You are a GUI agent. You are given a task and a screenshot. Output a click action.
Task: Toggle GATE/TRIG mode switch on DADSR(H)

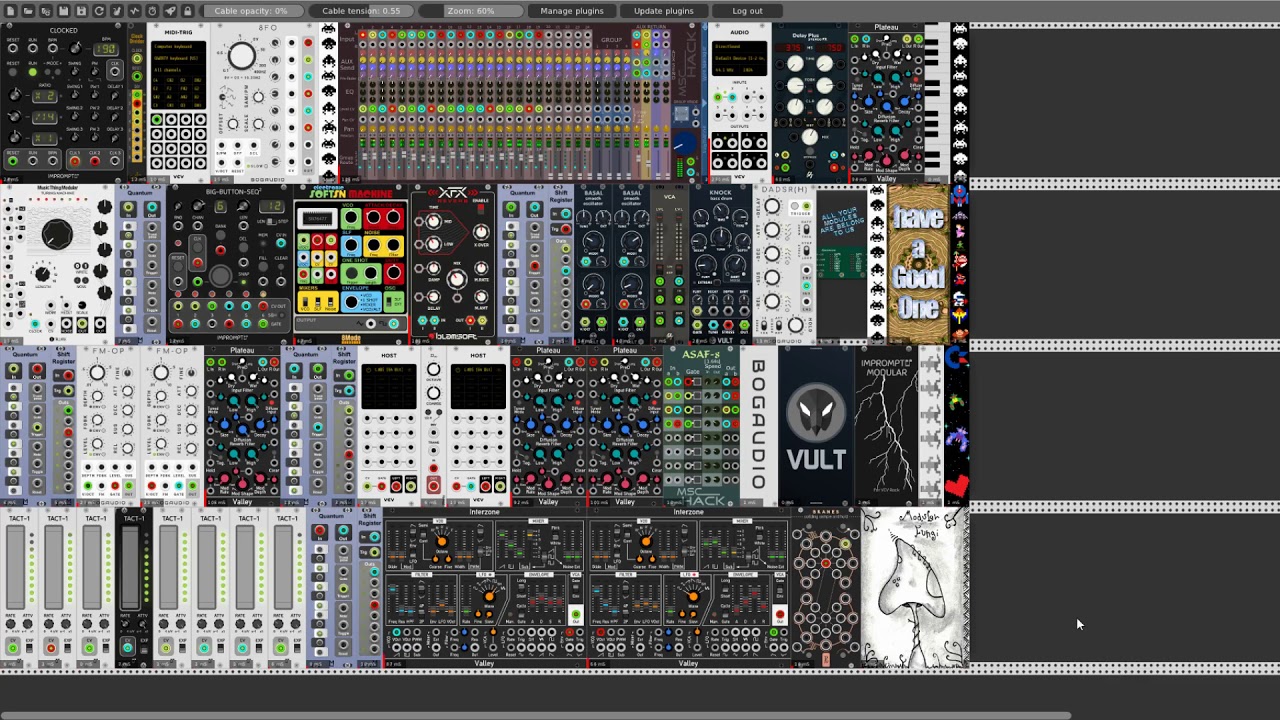806,230
